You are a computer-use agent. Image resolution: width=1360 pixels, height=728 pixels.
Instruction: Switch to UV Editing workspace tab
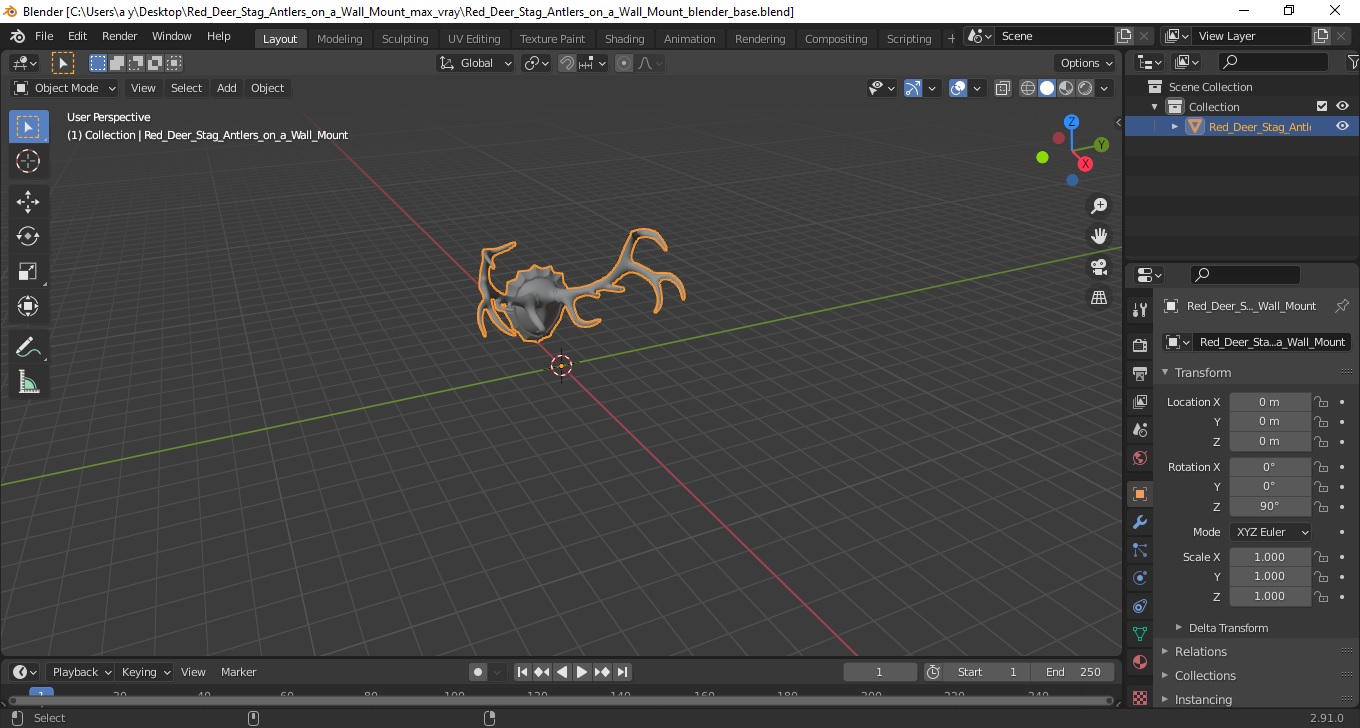click(474, 39)
